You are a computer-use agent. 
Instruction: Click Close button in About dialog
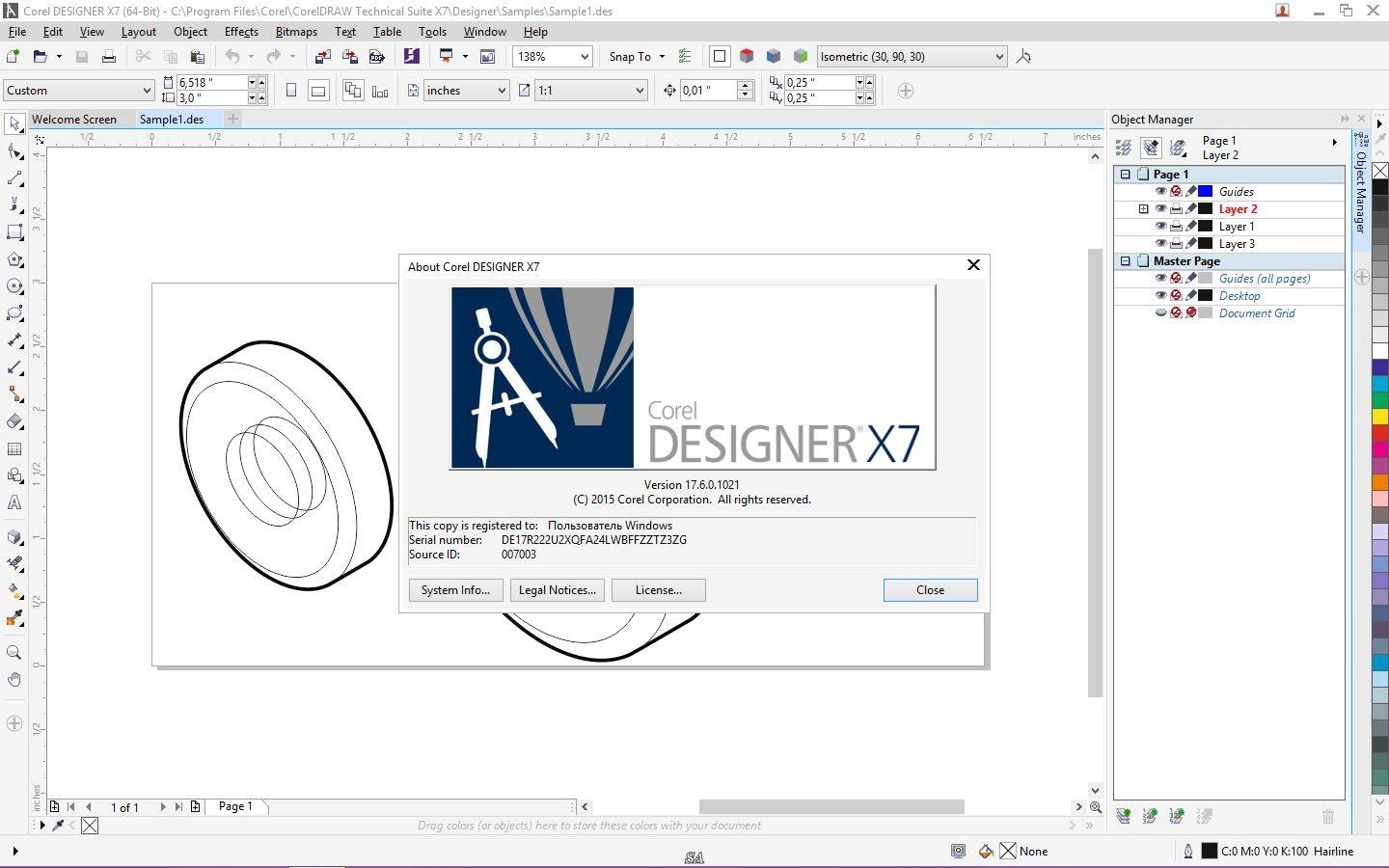931,590
